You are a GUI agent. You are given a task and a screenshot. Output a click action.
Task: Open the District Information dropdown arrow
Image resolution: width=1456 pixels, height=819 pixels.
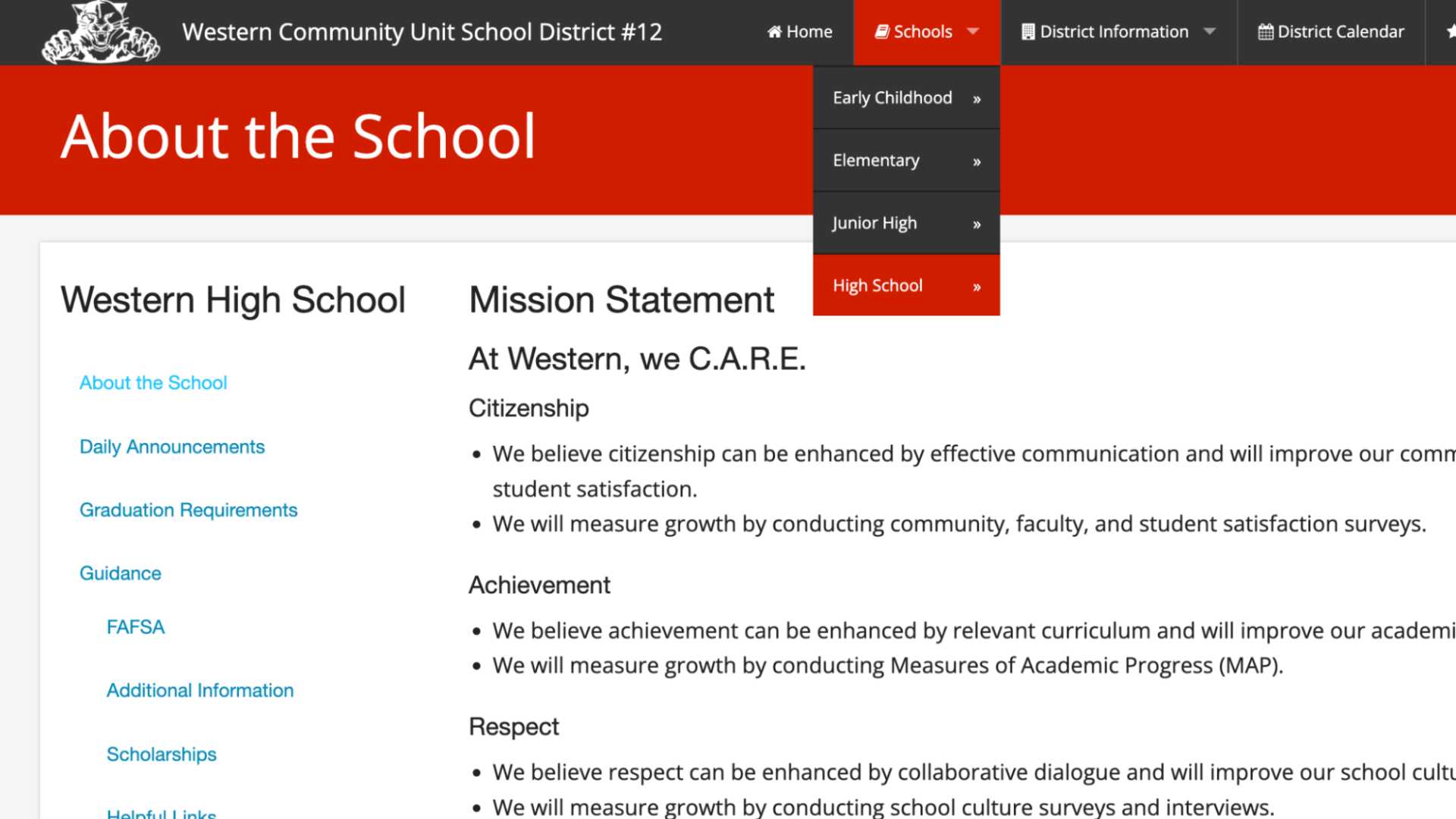pyautogui.click(x=1210, y=32)
